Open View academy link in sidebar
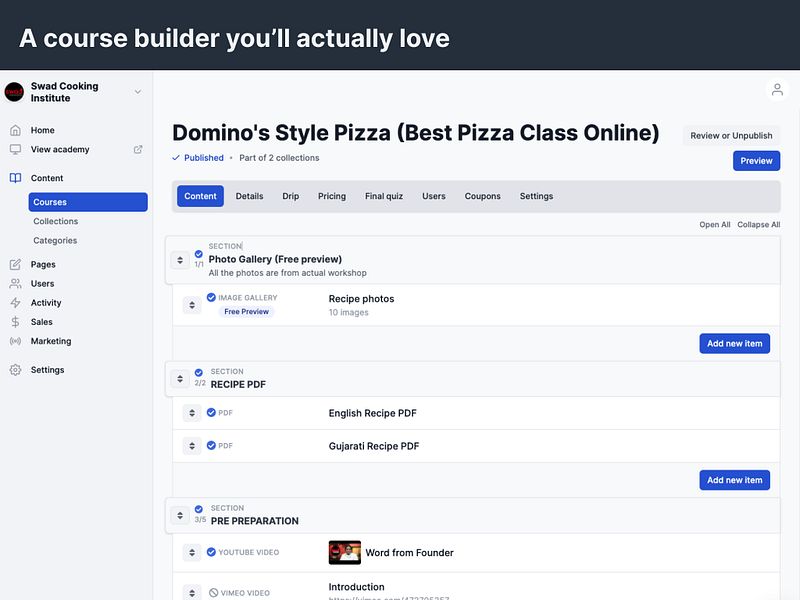This screenshot has height=600, width=800. [60, 149]
